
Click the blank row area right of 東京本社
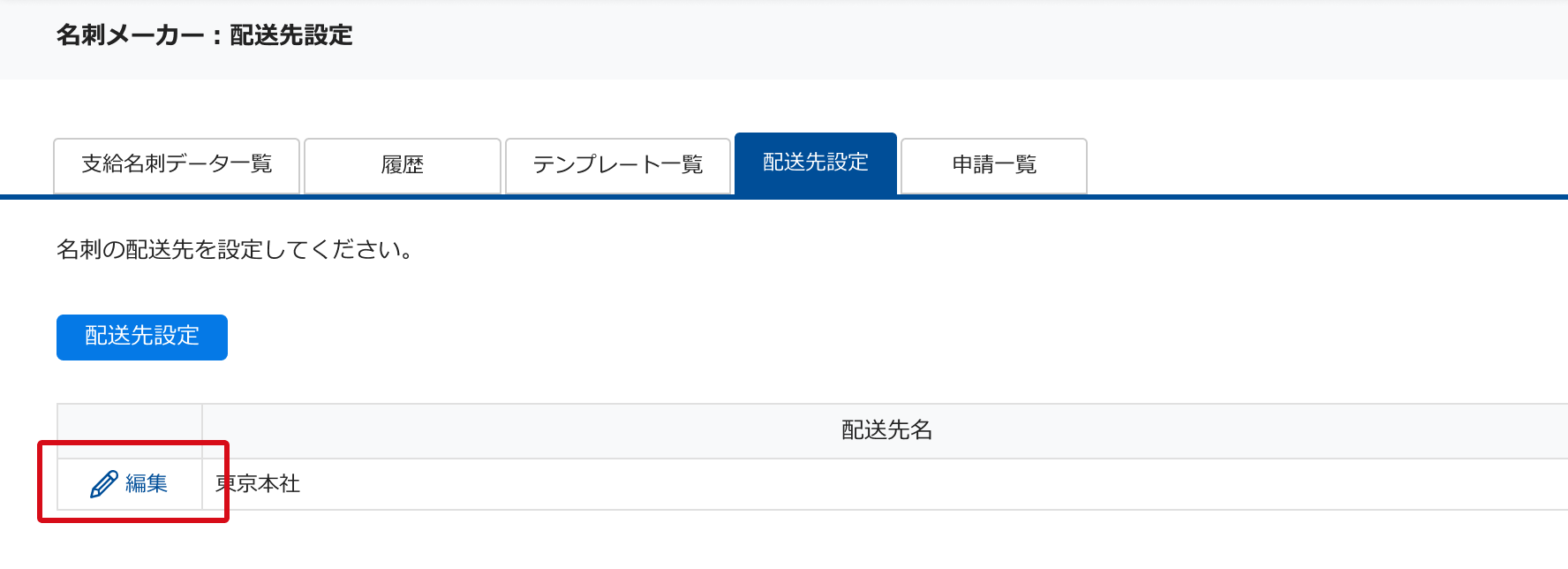pos(883,484)
